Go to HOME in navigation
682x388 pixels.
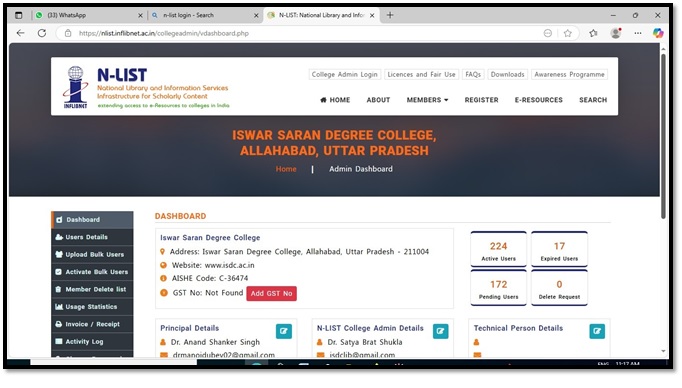click(335, 100)
